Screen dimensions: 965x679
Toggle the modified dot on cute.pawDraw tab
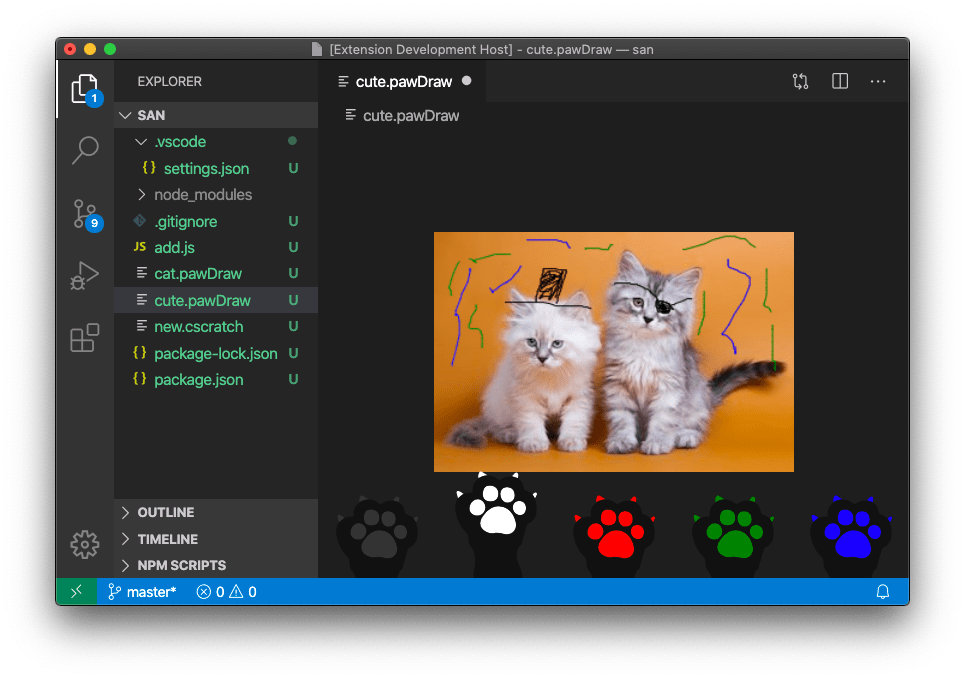pos(466,82)
